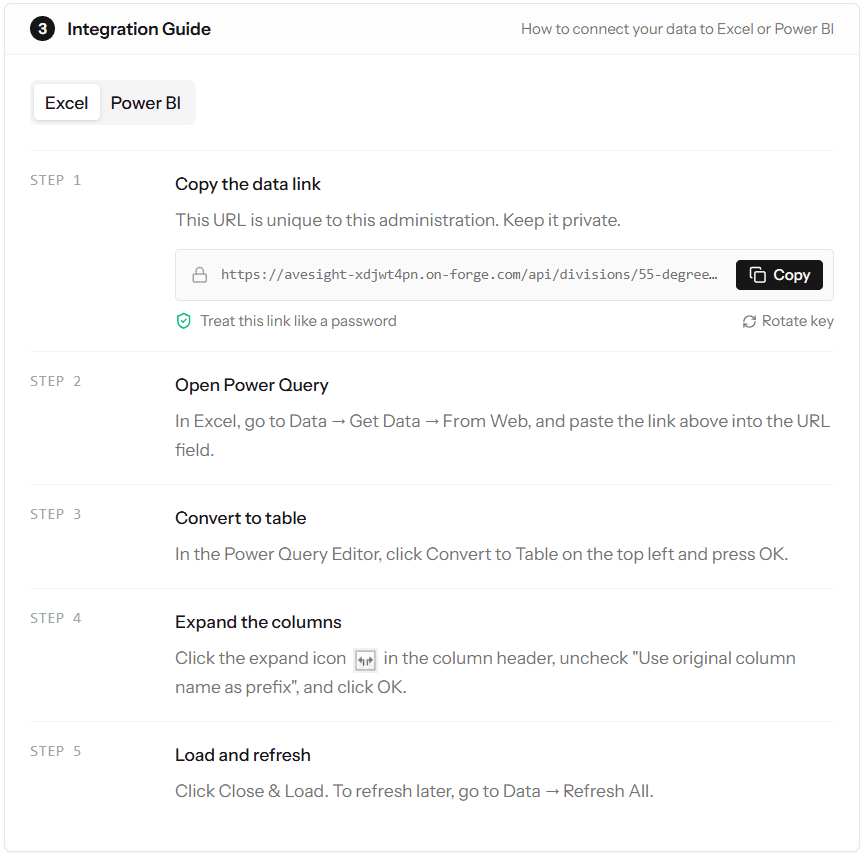
Task: Click the Integration Guide heading
Action: tap(139, 29)
